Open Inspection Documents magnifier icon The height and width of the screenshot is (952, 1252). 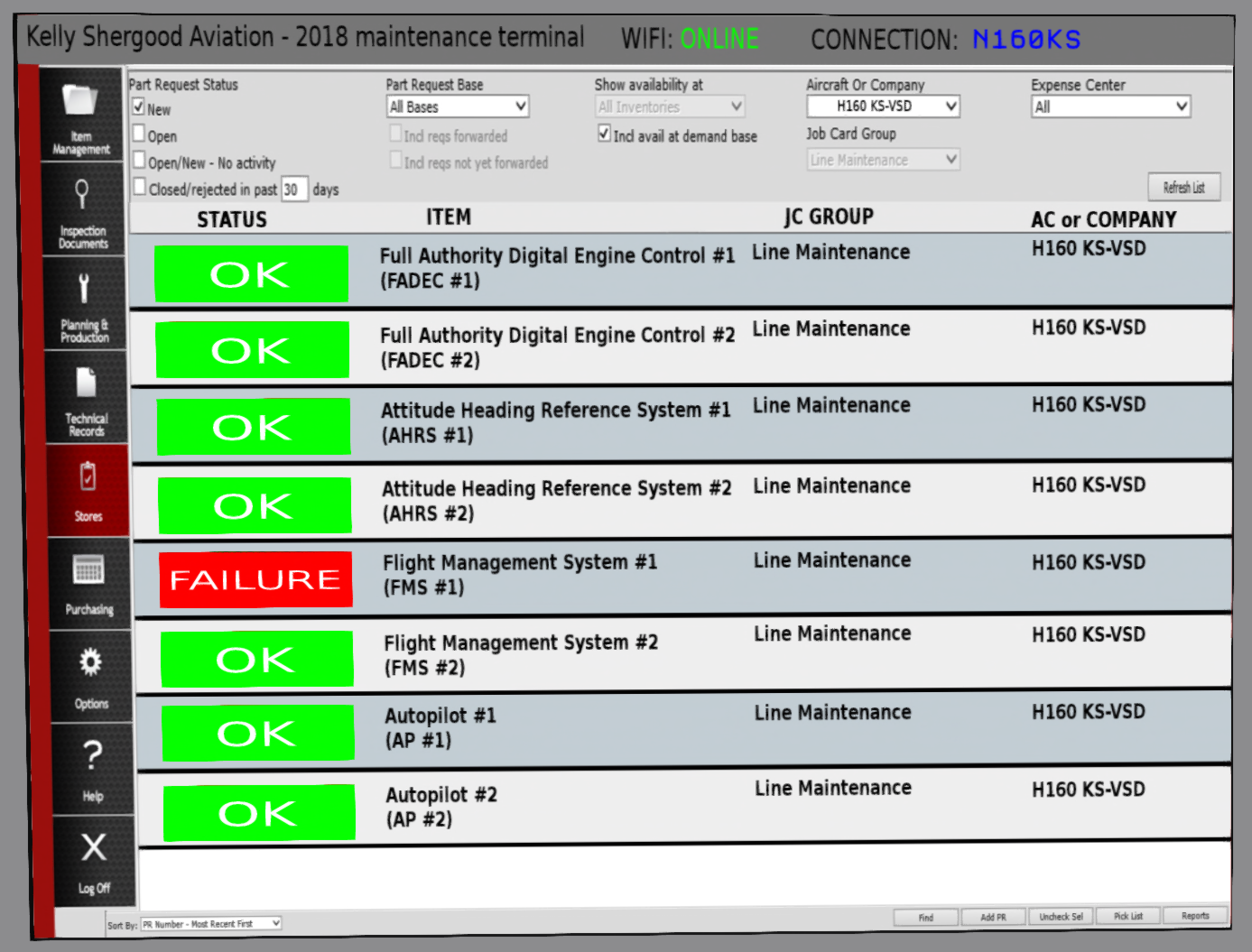pos(82,194)
